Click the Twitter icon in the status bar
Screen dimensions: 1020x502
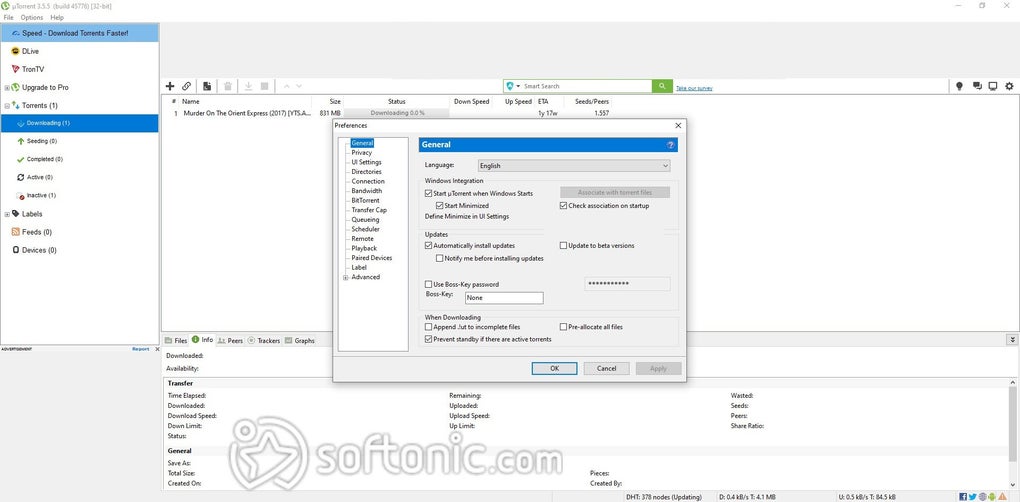point(973,497)
